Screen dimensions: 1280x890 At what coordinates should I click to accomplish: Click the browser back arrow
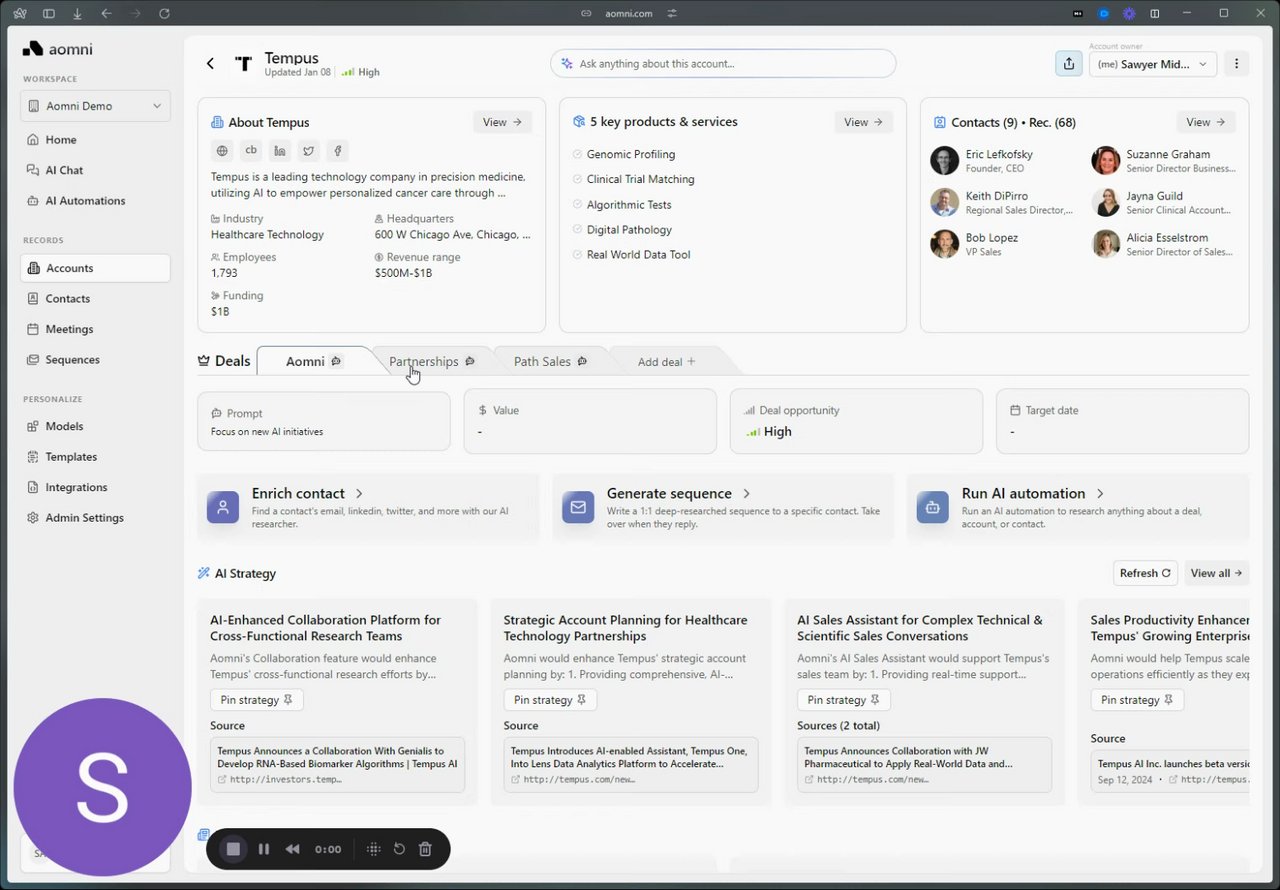107,13
